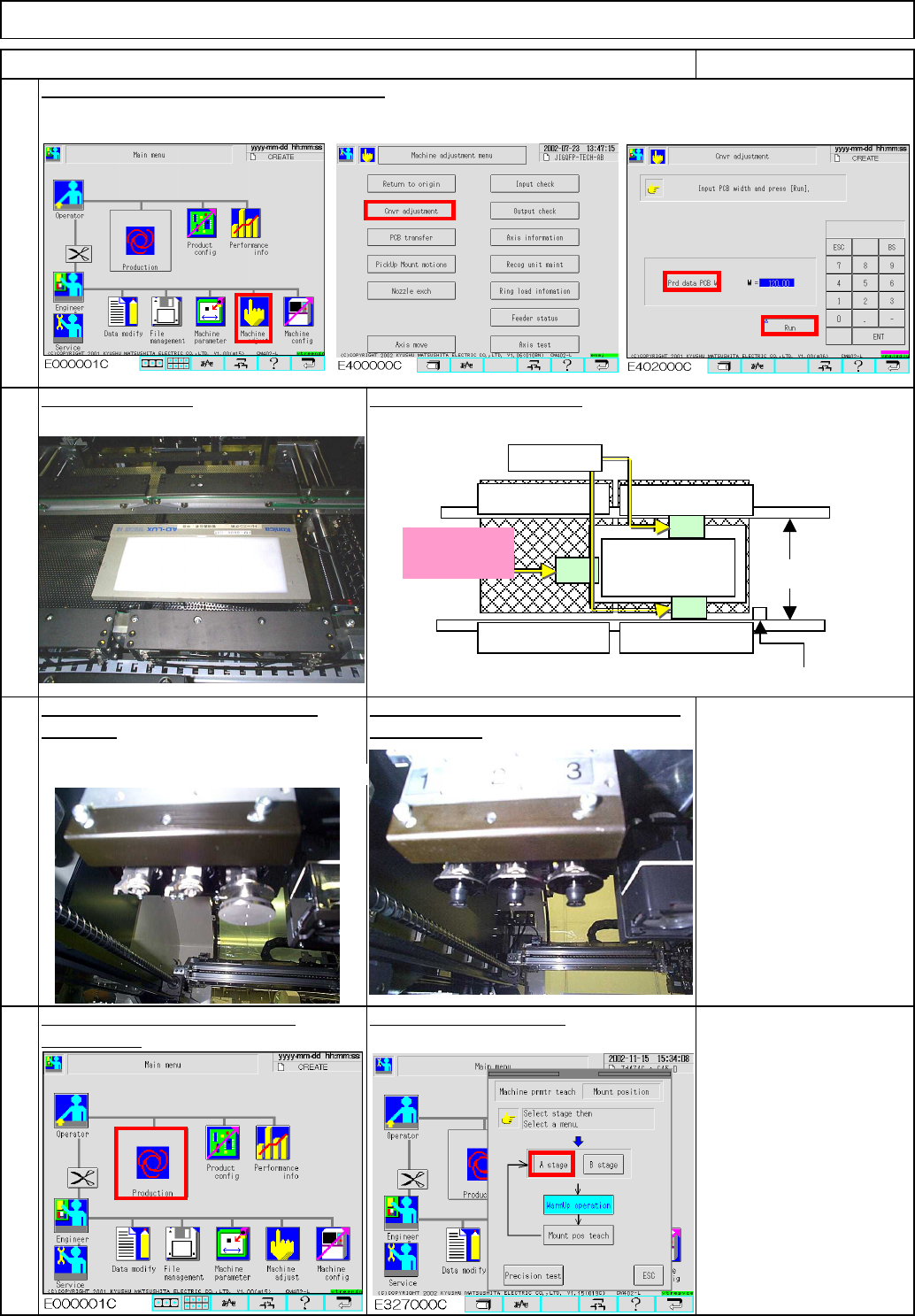Click Prd data PCB W button

[692, 282]
